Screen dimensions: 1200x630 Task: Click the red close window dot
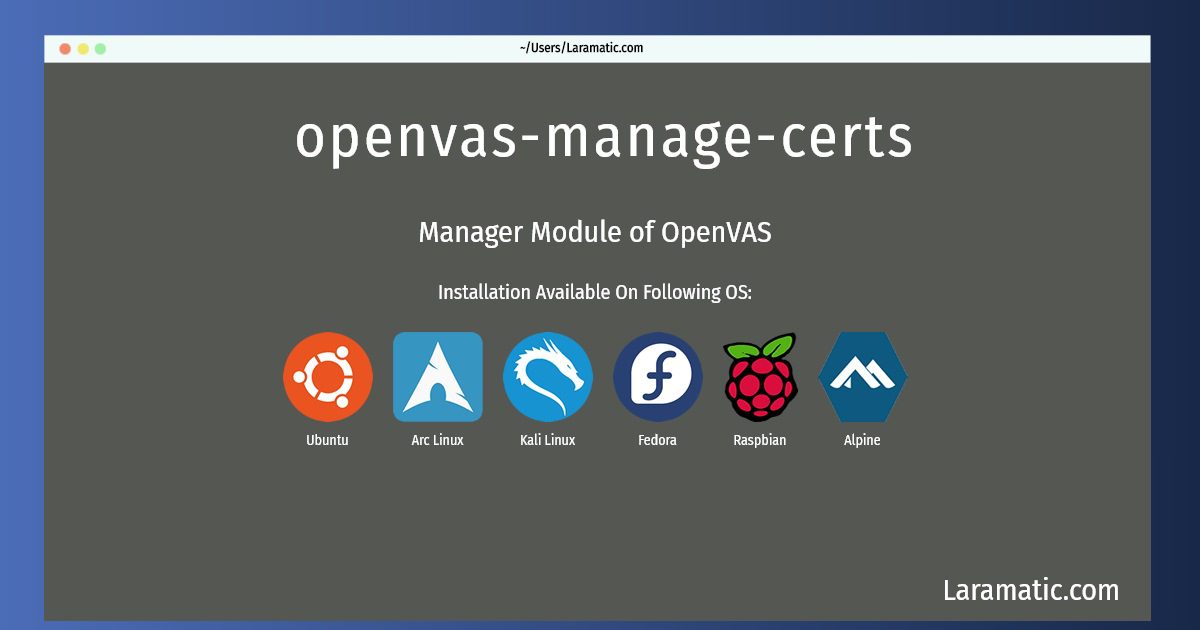tap(65, 48)
